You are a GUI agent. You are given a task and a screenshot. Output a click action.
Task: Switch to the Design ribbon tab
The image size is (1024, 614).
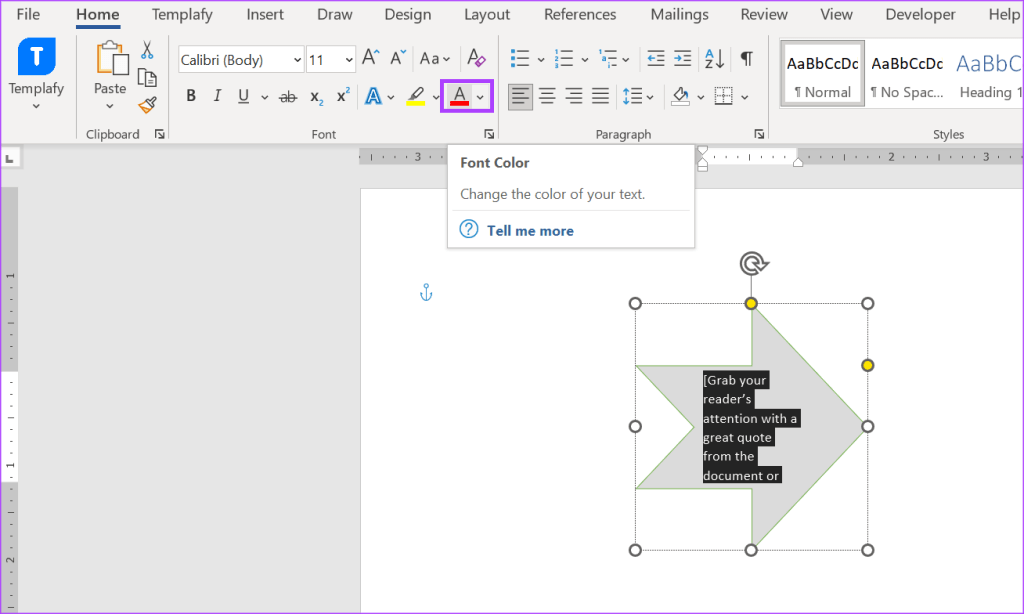point(408,14)
